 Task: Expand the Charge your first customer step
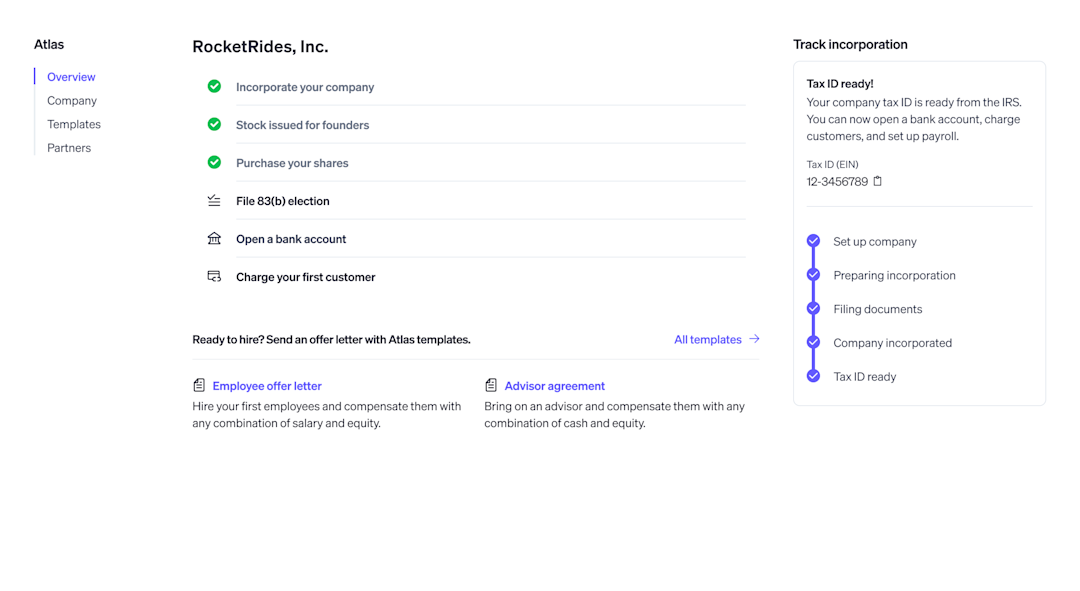click(x=304, y=276)
